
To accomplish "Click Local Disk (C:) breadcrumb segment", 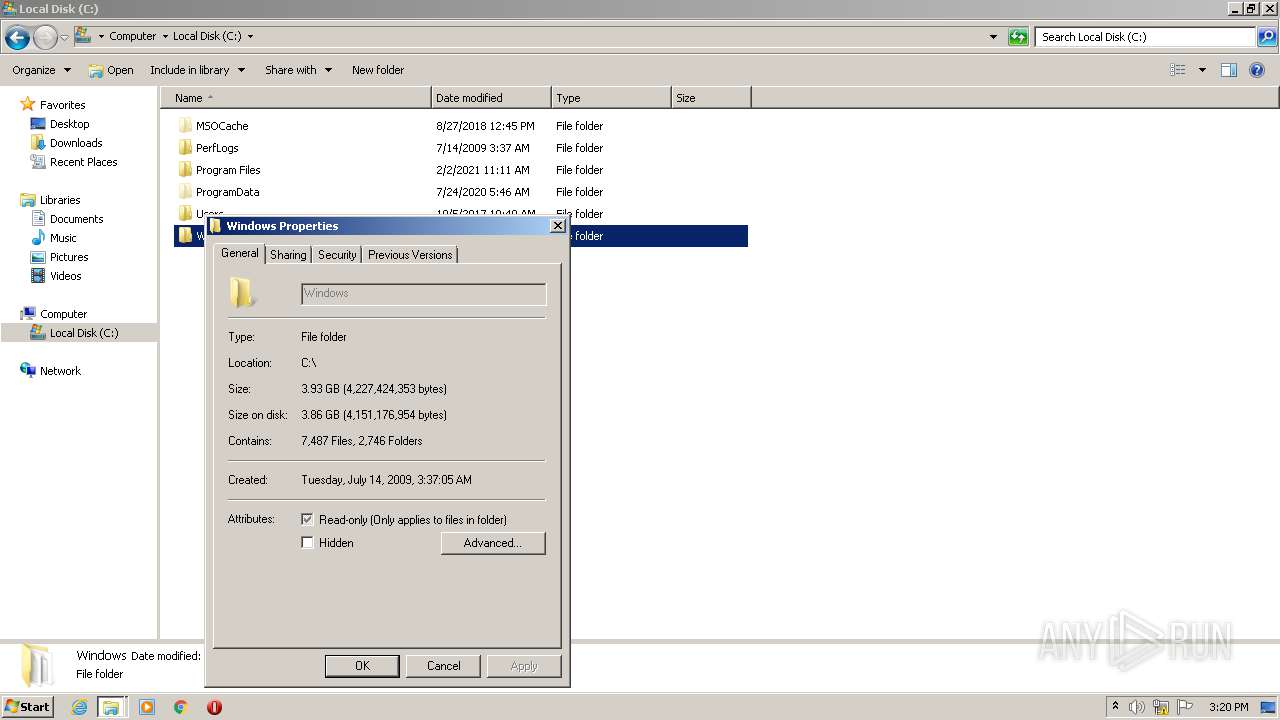I will coord(207,36).
